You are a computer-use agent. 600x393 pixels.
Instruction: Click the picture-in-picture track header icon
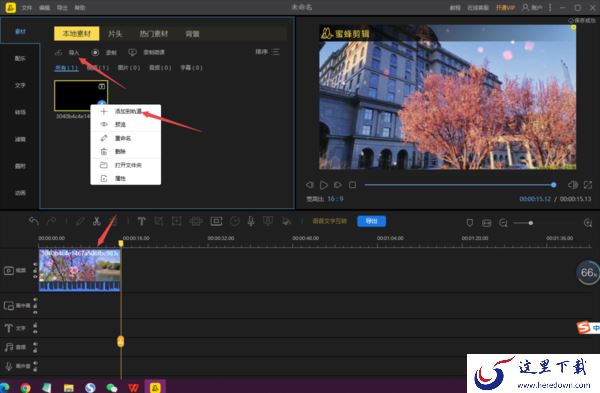point(9,306)
